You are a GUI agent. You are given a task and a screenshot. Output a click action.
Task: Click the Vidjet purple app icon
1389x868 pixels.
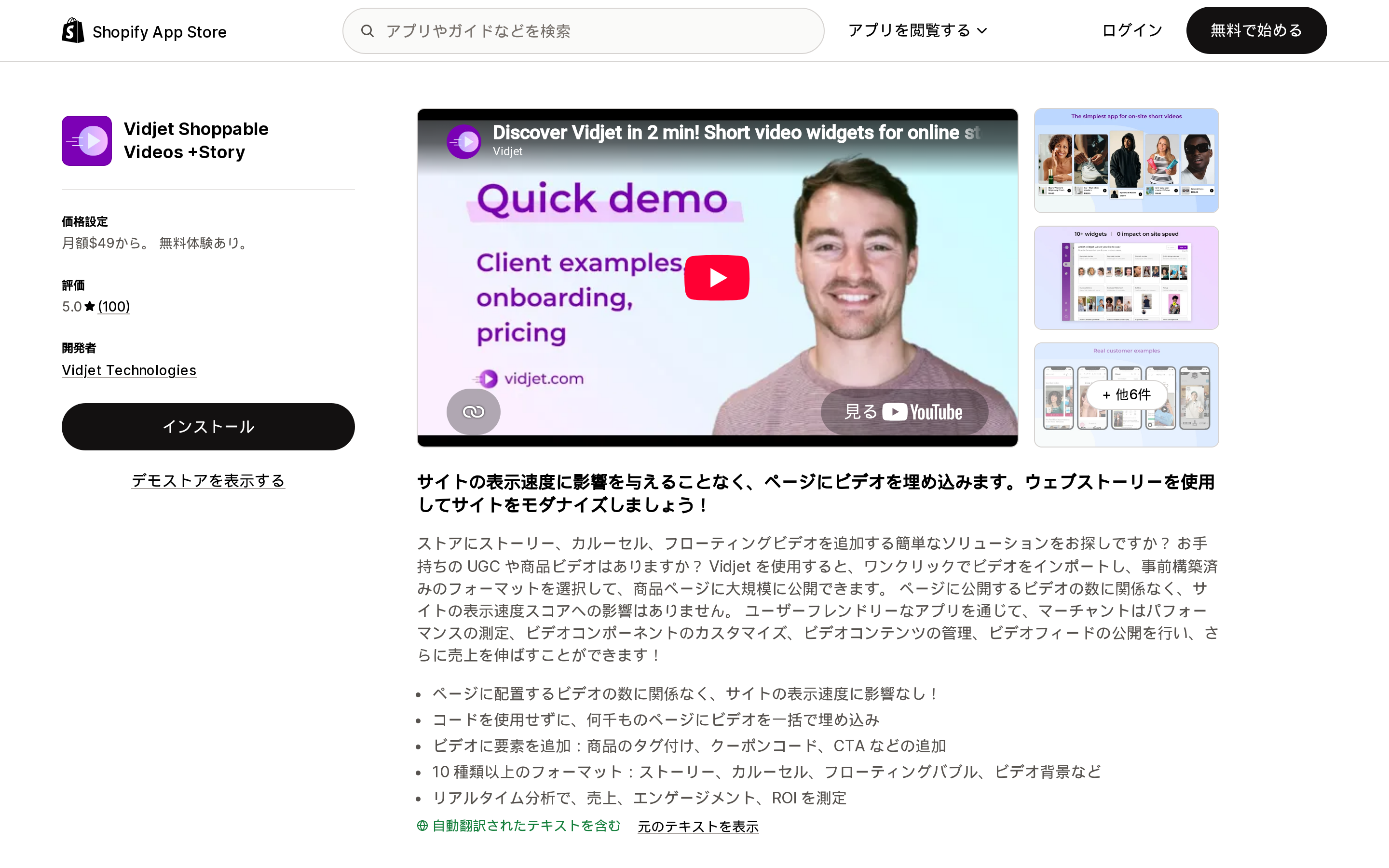tap(87, 141)
